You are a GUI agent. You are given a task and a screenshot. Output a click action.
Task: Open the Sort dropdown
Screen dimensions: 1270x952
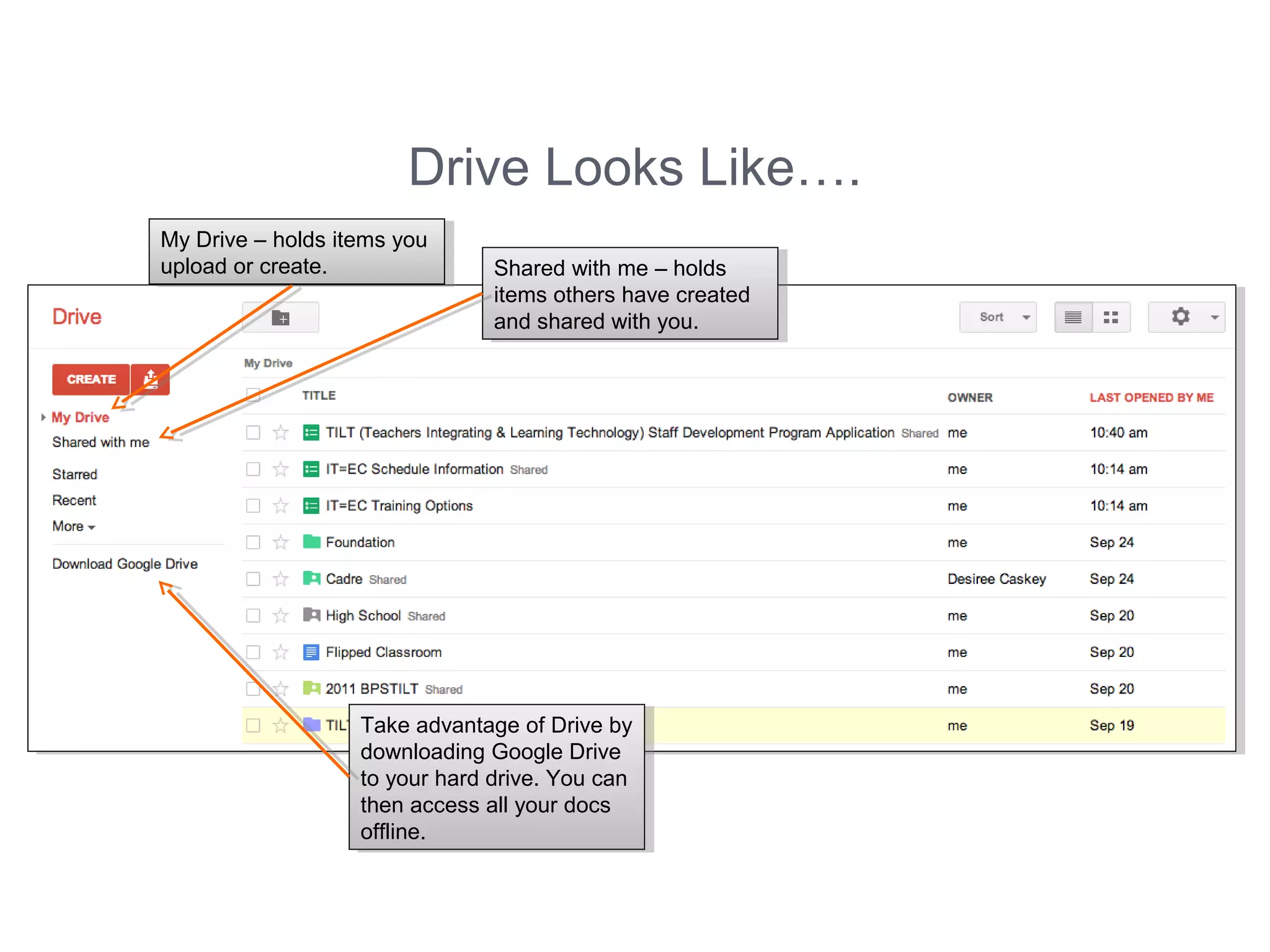[x=998, y=317]
